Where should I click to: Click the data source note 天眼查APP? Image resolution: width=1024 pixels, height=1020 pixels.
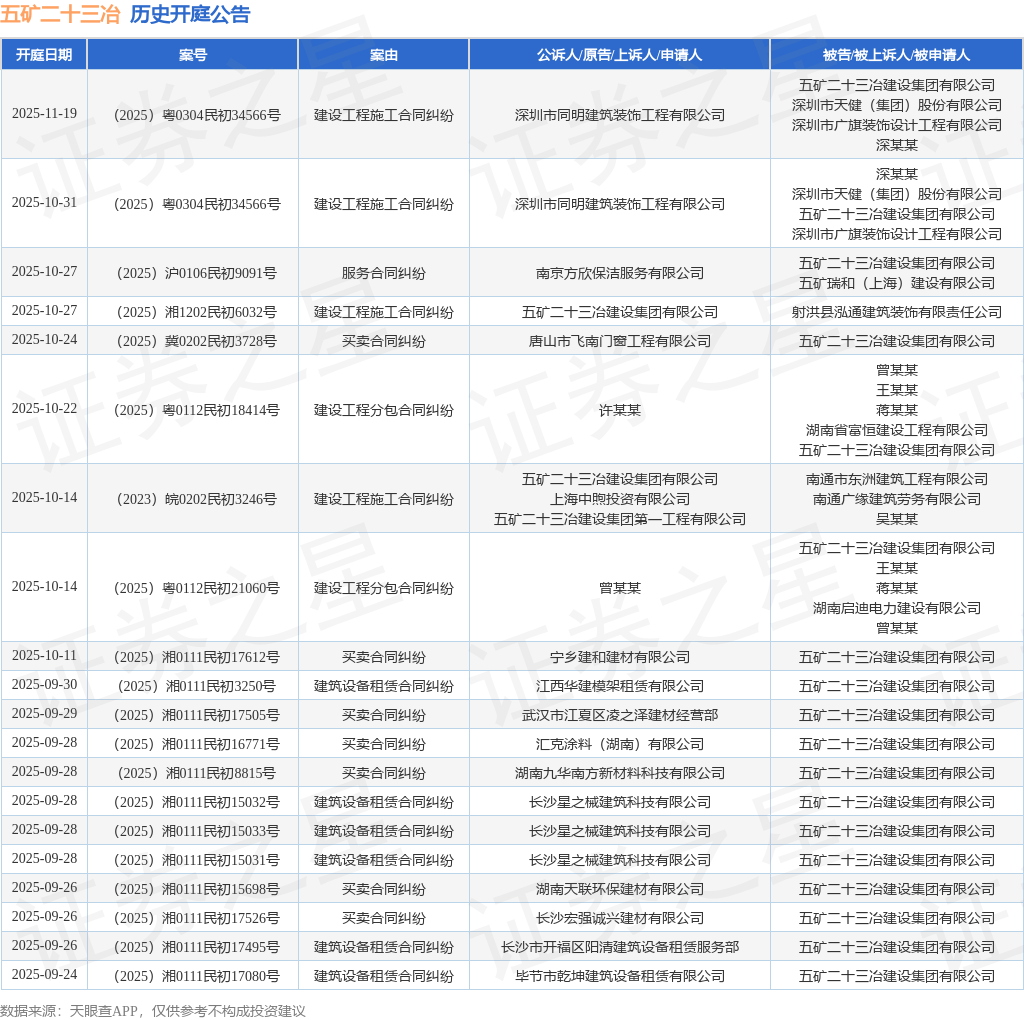(x=103, y=1011)
